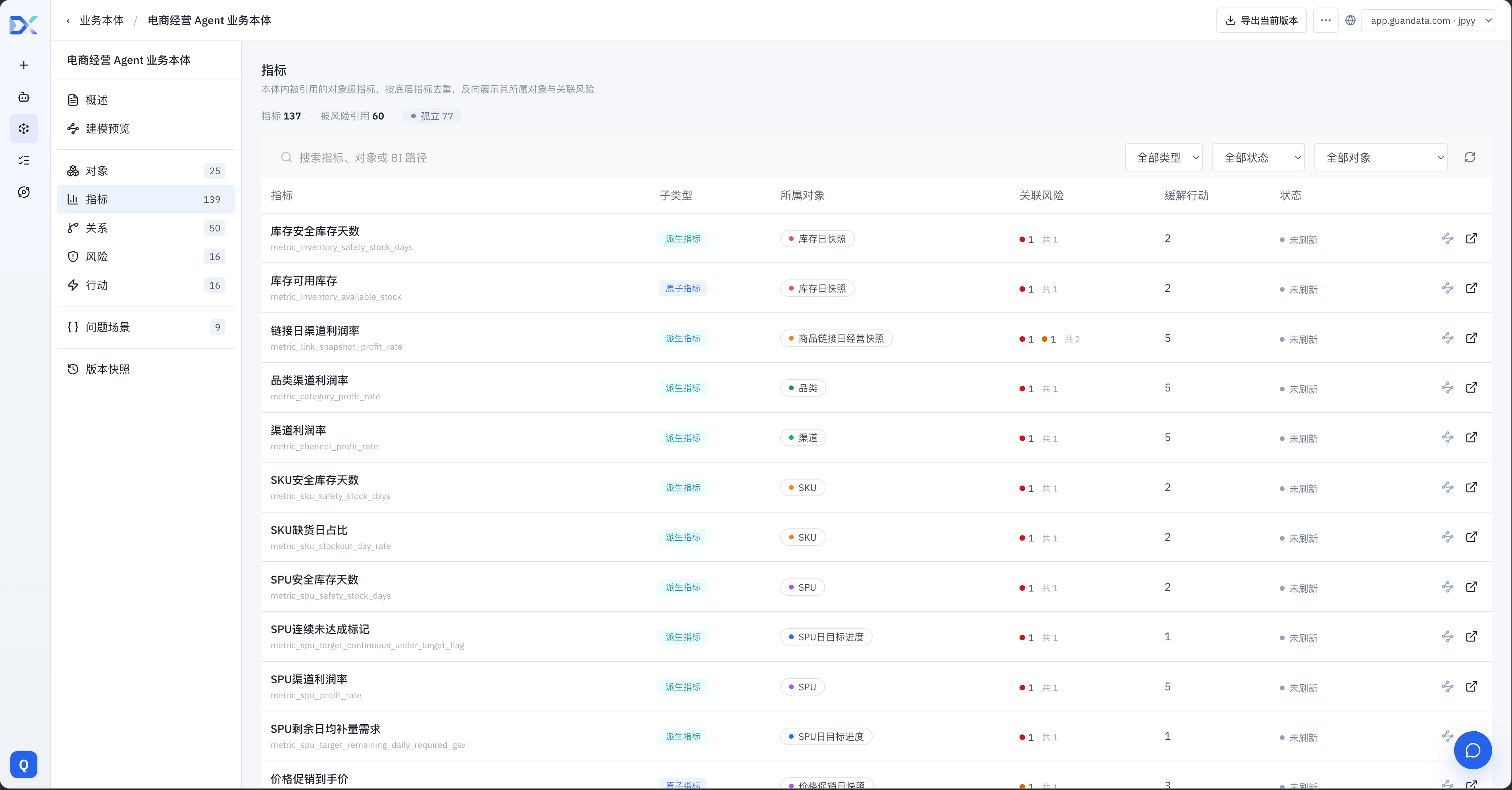Select metric name 链接日渠道利润率
The height and width of the screenshot is (790, 1512).
point(315,331)
